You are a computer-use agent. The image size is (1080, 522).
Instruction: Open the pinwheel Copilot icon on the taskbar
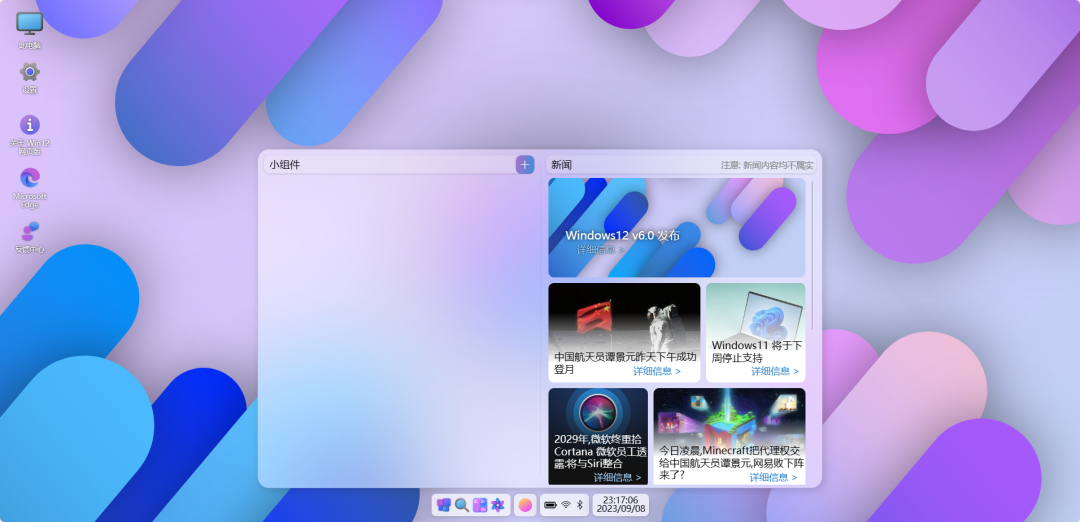coord(497,505)
